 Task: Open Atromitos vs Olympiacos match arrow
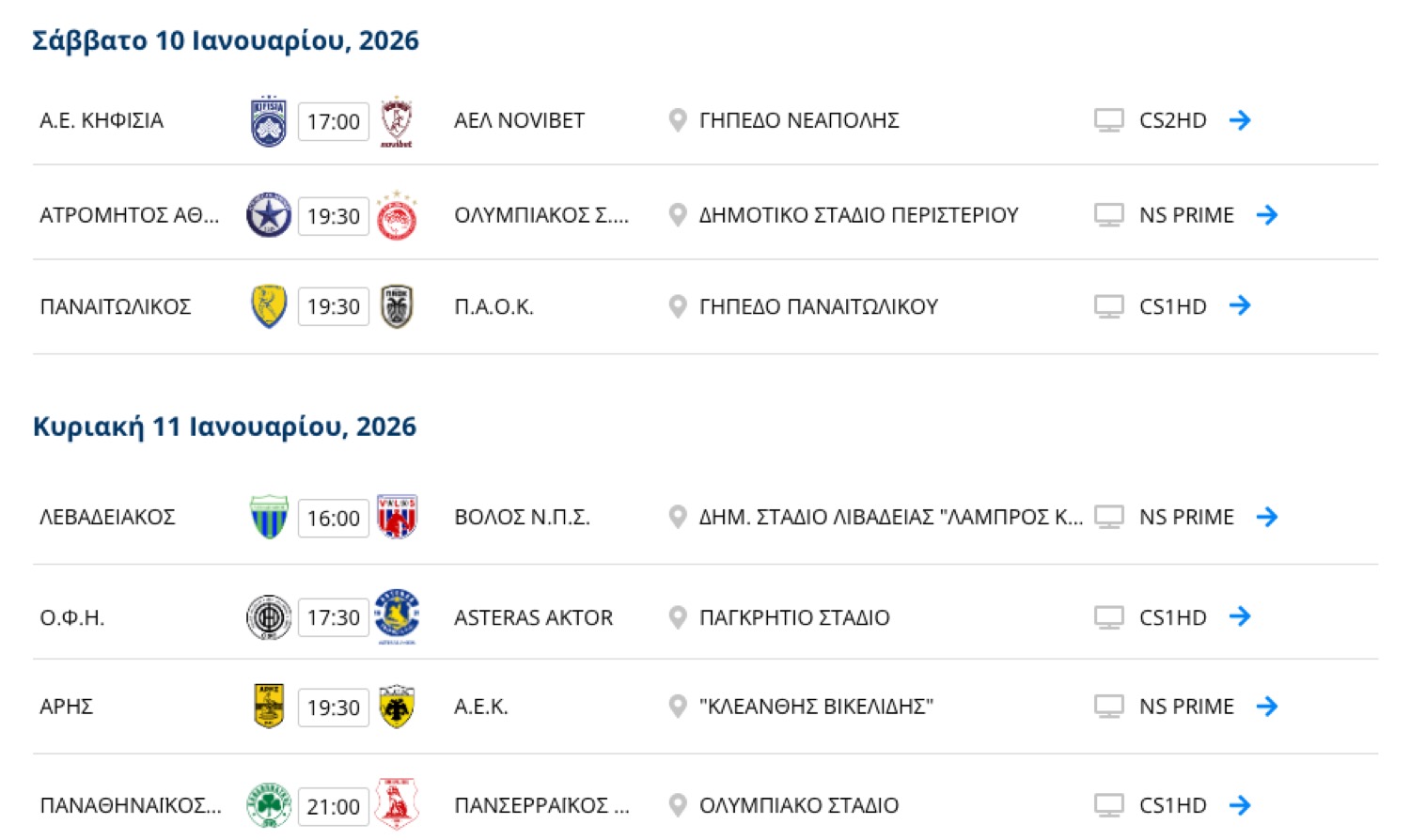1267,215
